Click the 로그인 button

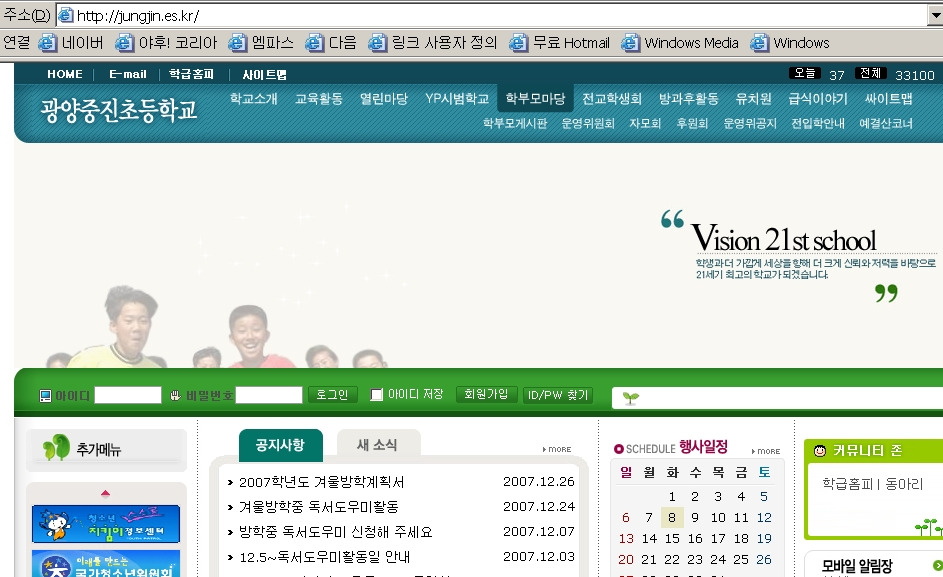click(x=333, y=395)
